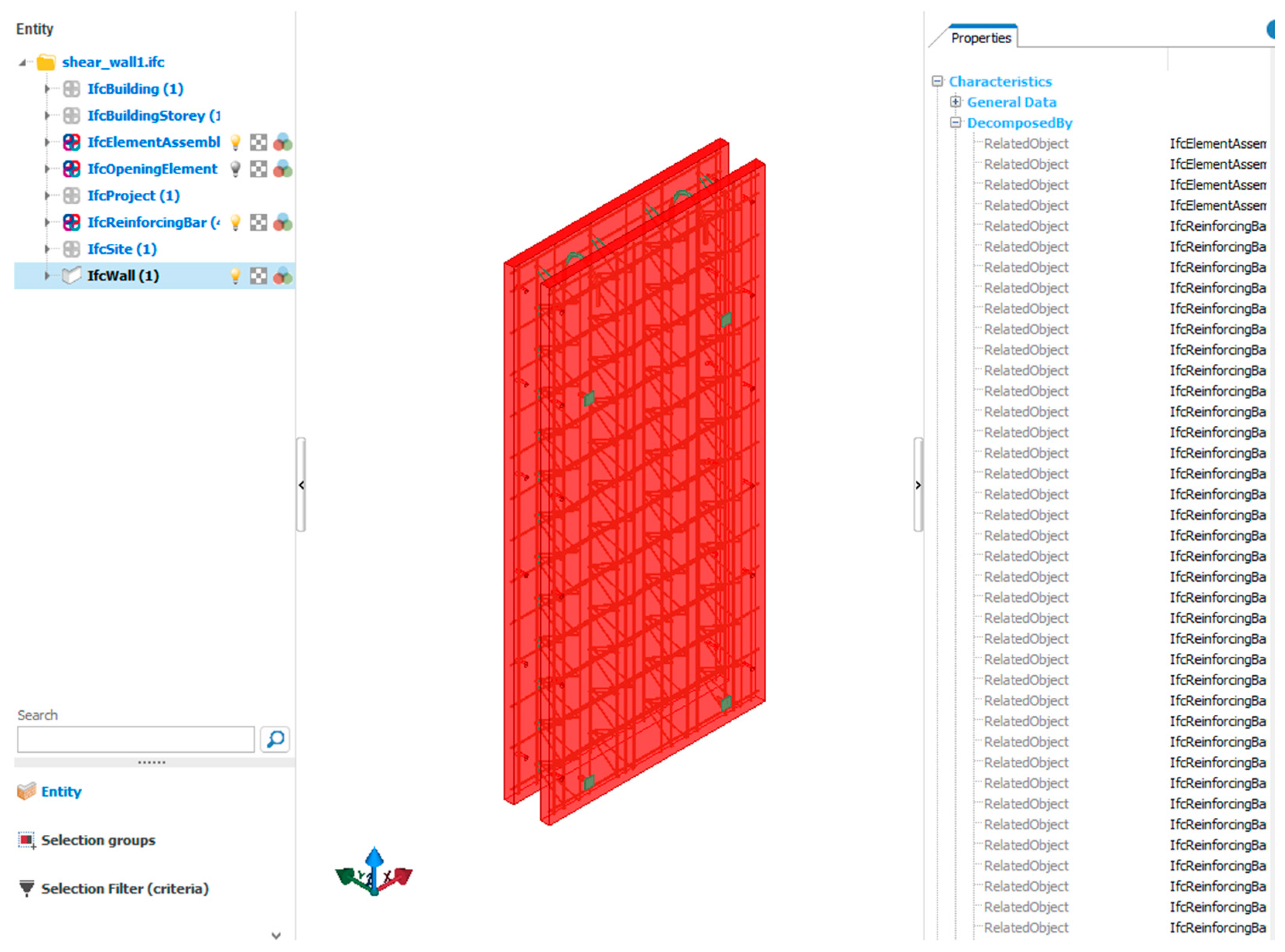Expand the IfcBuilding tree node
1285x952 pixels.
pyautogui.click(x=47, y=89)
